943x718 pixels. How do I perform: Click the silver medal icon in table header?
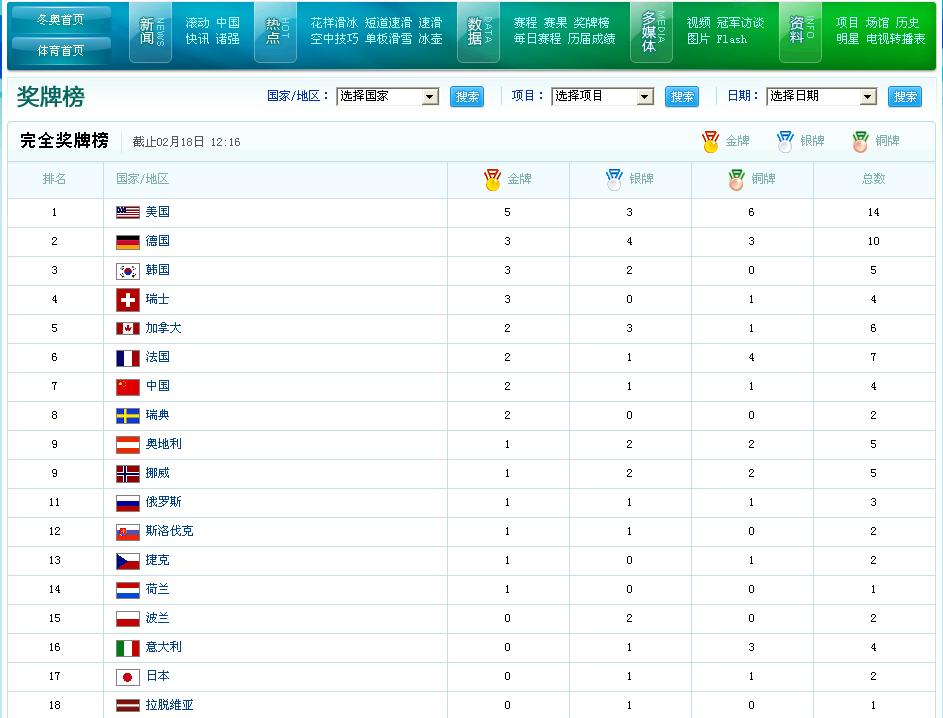[614, 179]
